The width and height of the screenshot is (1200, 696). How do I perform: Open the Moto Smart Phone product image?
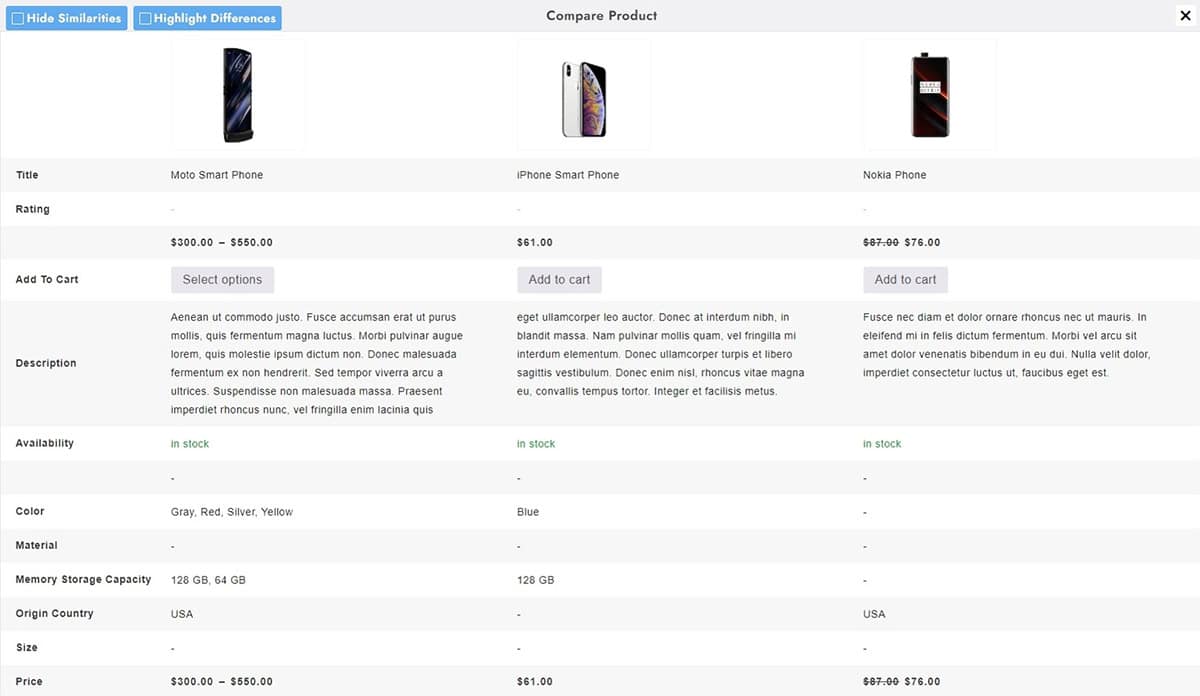238,95
